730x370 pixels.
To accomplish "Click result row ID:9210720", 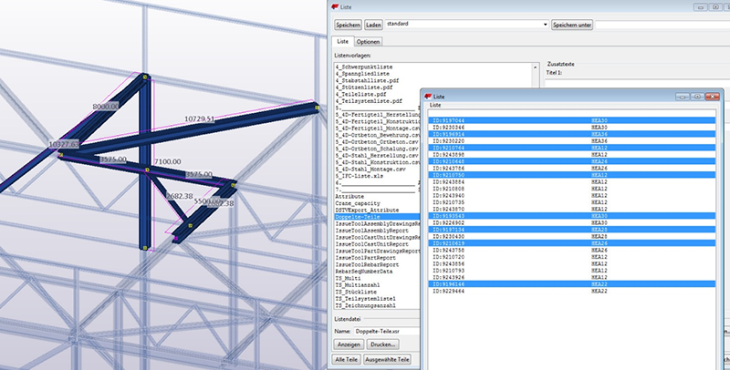I will (x=572, y=257).
